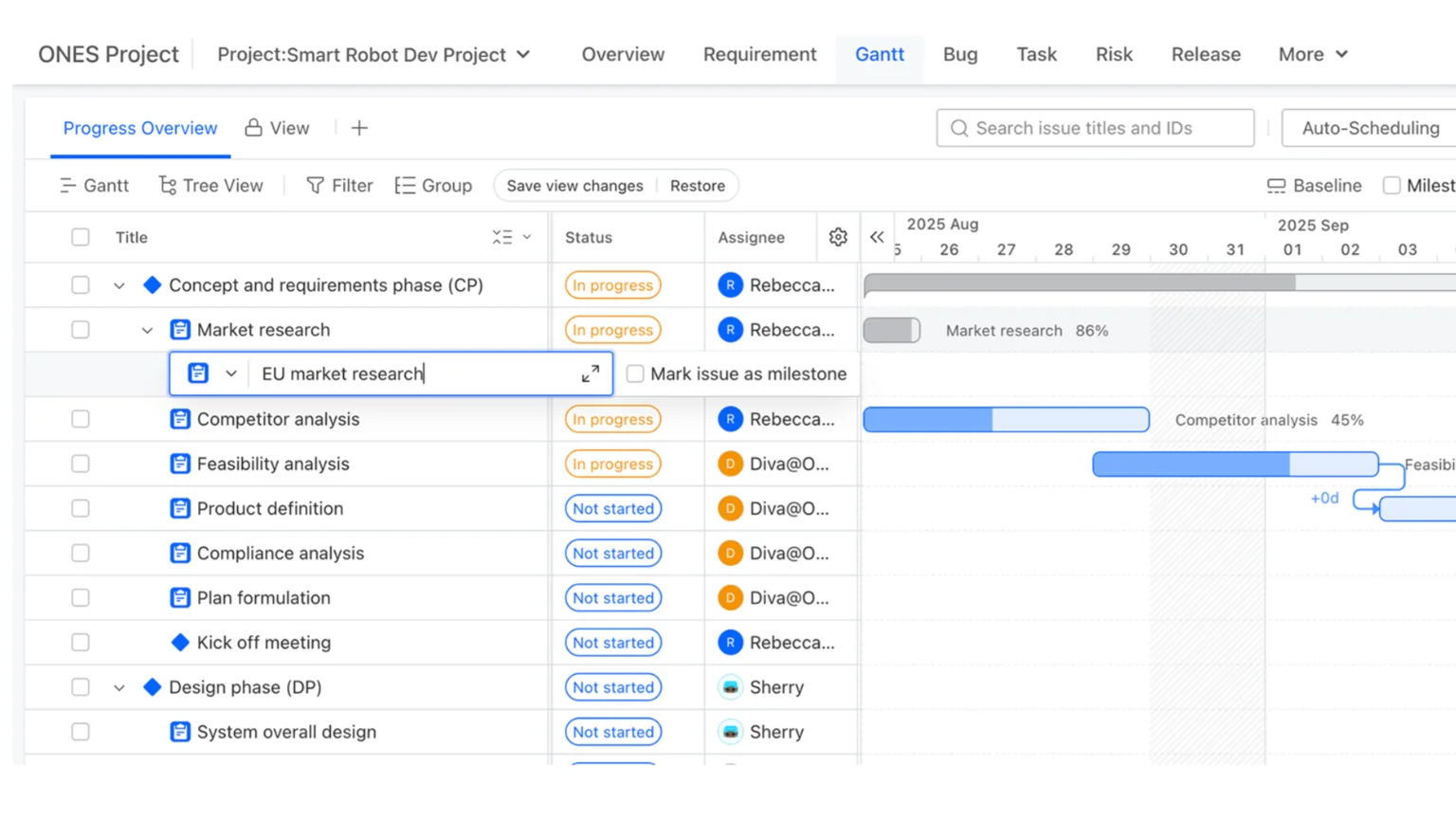Viewport: 1456px width, 819px height.
Task: Click the diamond icon beside Design phase (DP)
Action: 152,687
